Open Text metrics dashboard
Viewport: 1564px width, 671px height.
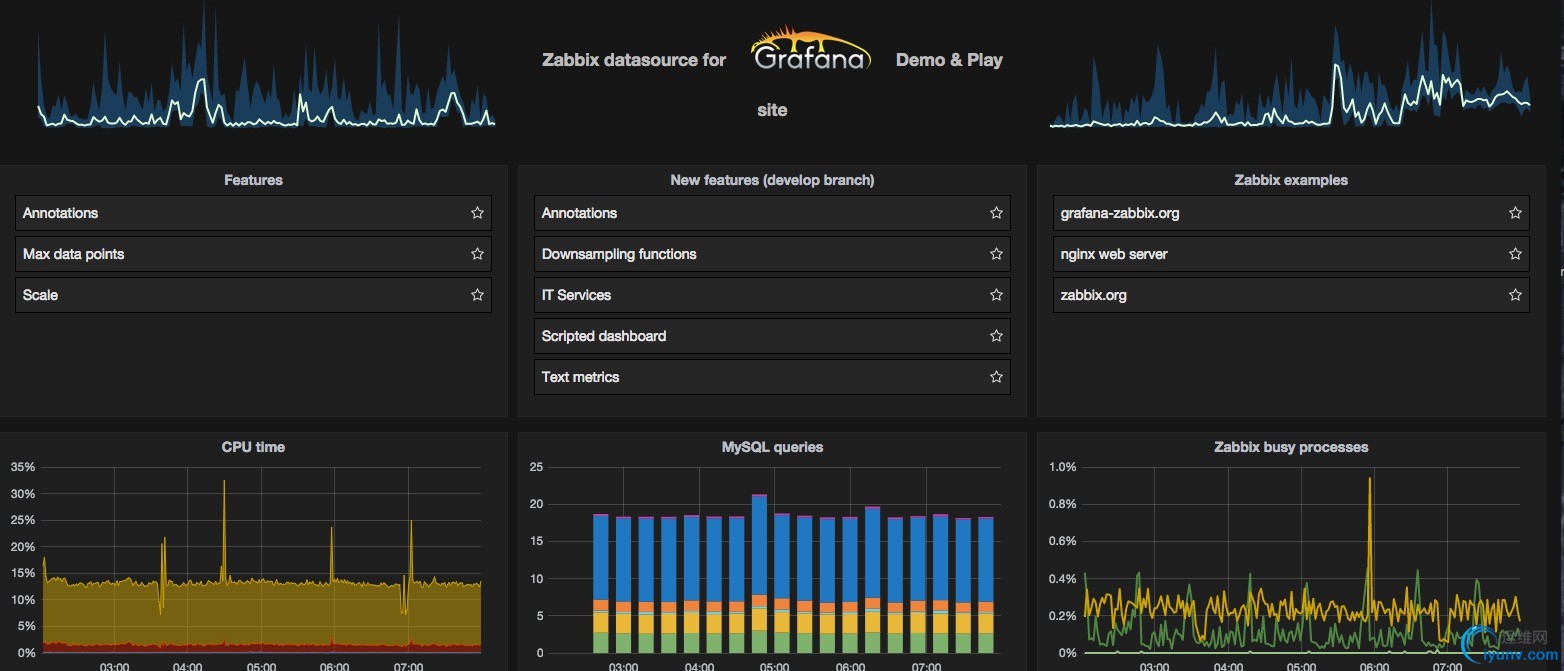[x=772, y=377]
